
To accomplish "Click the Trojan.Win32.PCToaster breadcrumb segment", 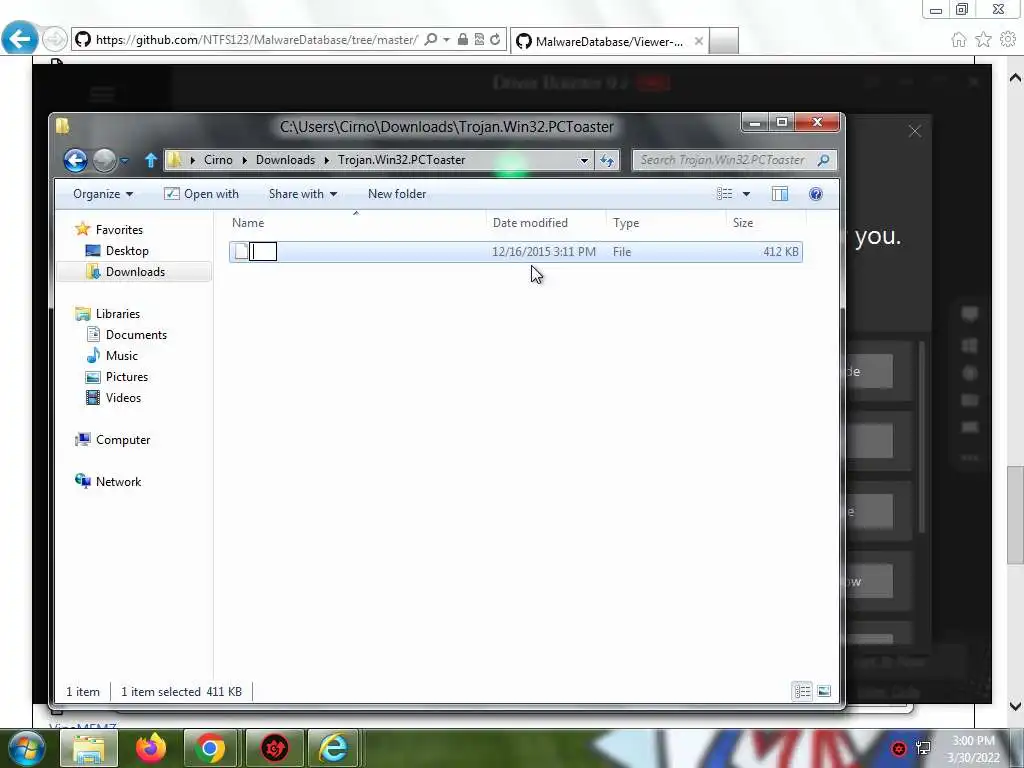I will pyautogui.click(x=402, y=160).
